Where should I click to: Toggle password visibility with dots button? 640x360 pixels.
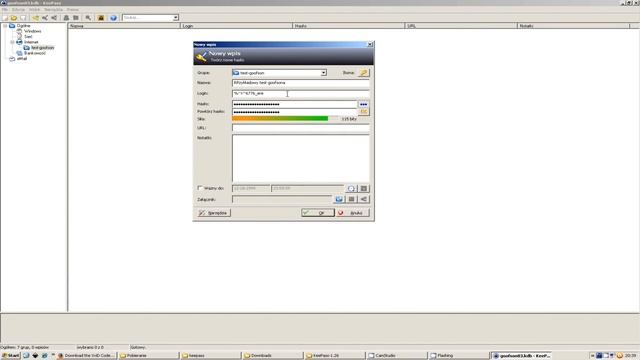click(363, 104)
